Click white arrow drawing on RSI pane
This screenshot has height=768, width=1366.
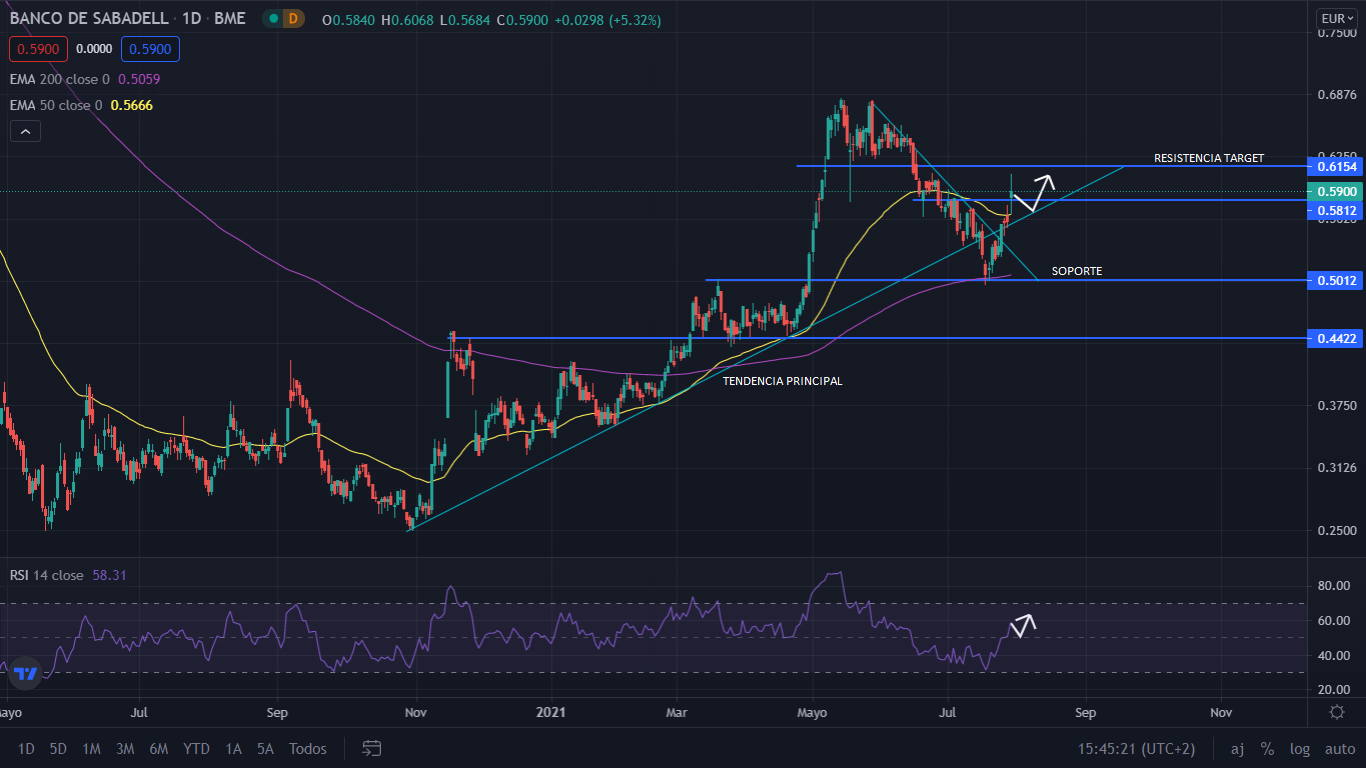(1022, 626)
